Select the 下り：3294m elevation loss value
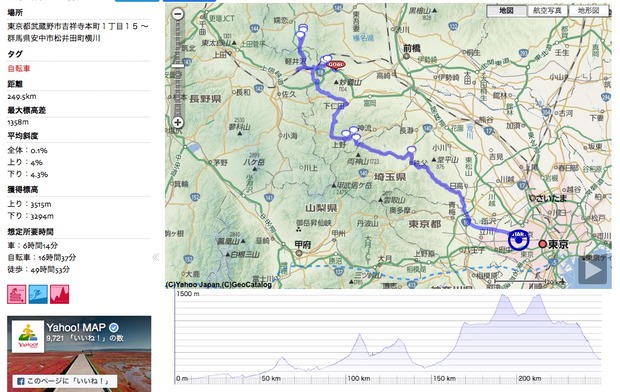Viewport: 620px width, 392px height. (31, 216)
